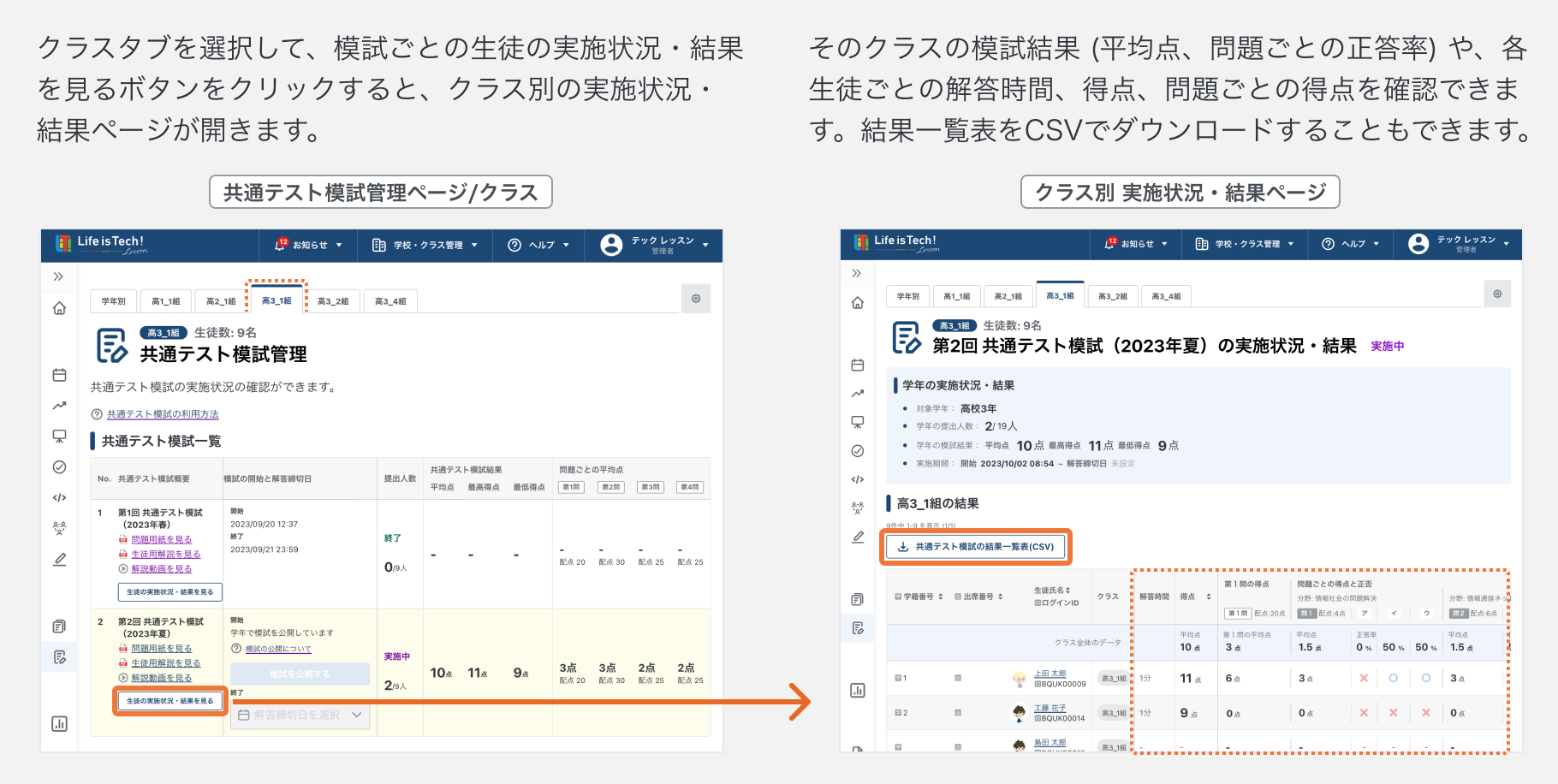
Task: Open code brackets icon in right screenshot's sidebar
Action: 858,479
